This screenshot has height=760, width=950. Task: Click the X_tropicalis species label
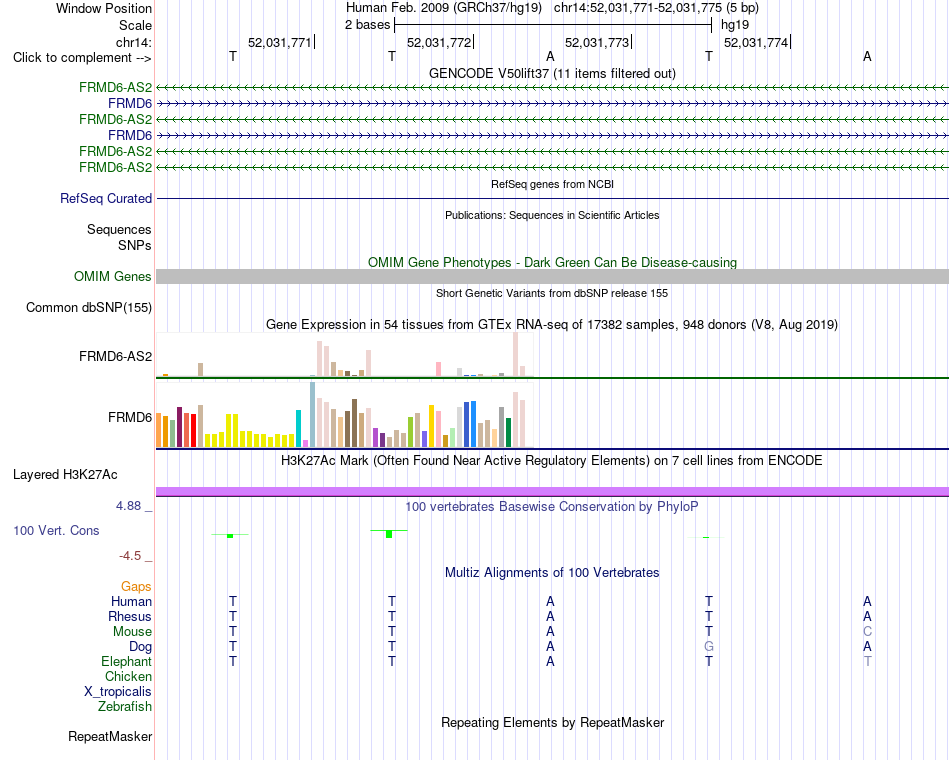(118, 692)
